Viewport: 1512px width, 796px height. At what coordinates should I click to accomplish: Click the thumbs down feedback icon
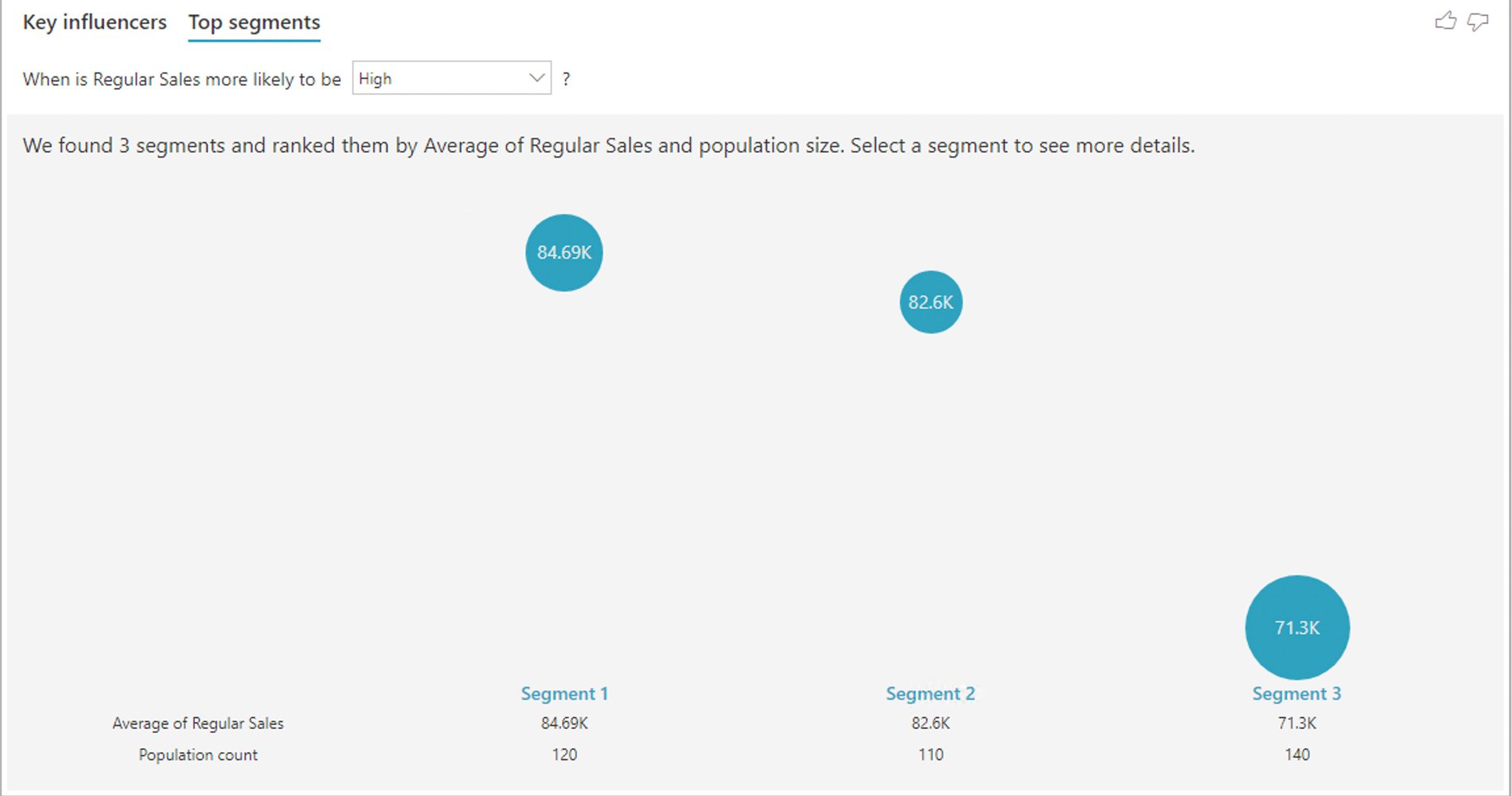1476,21
